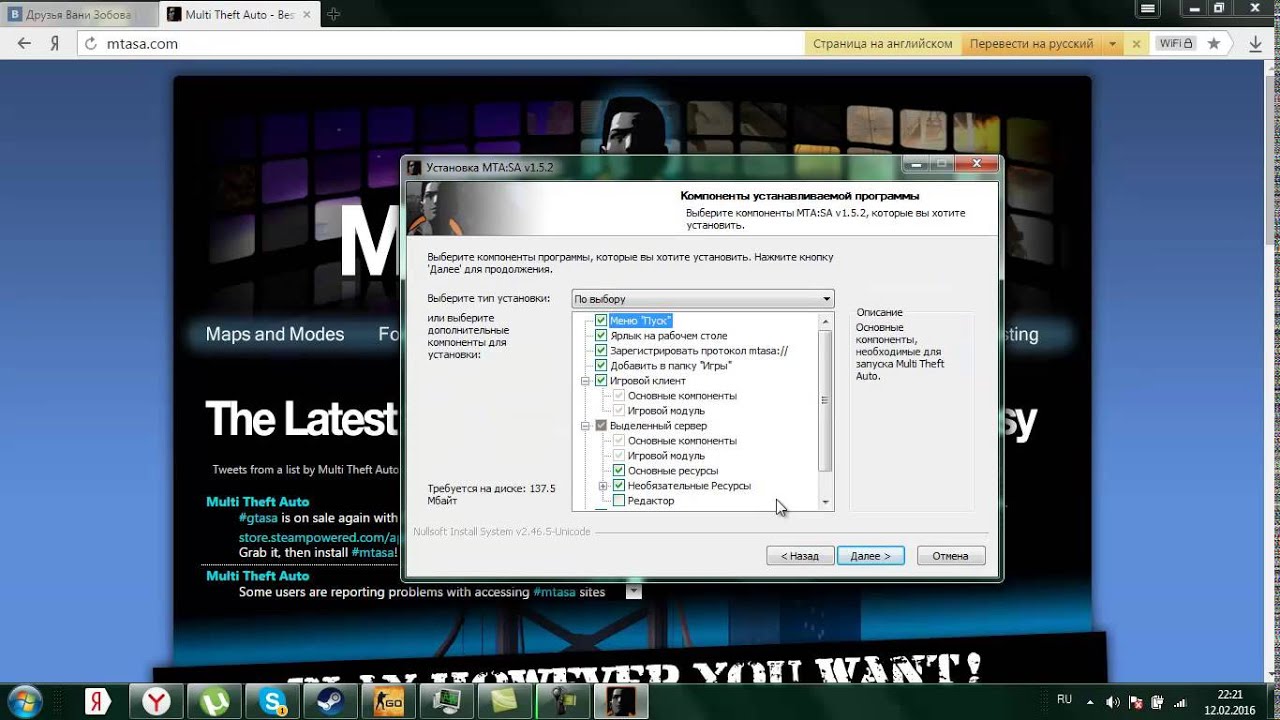Click the component list scrollbar thumb

pyautogui.click(x=825, y=400)
